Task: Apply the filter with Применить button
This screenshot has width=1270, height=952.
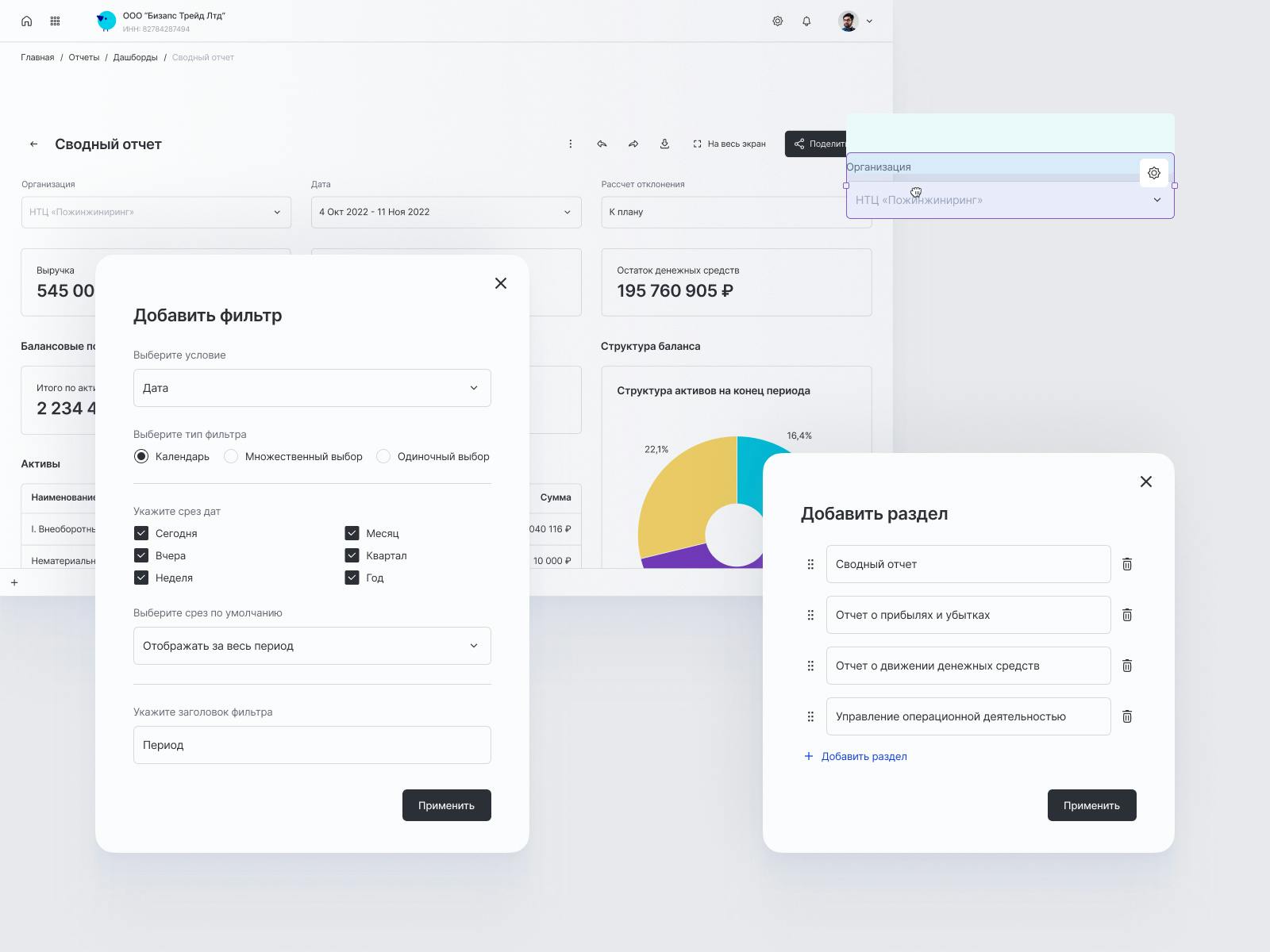Action: [447, 805]
